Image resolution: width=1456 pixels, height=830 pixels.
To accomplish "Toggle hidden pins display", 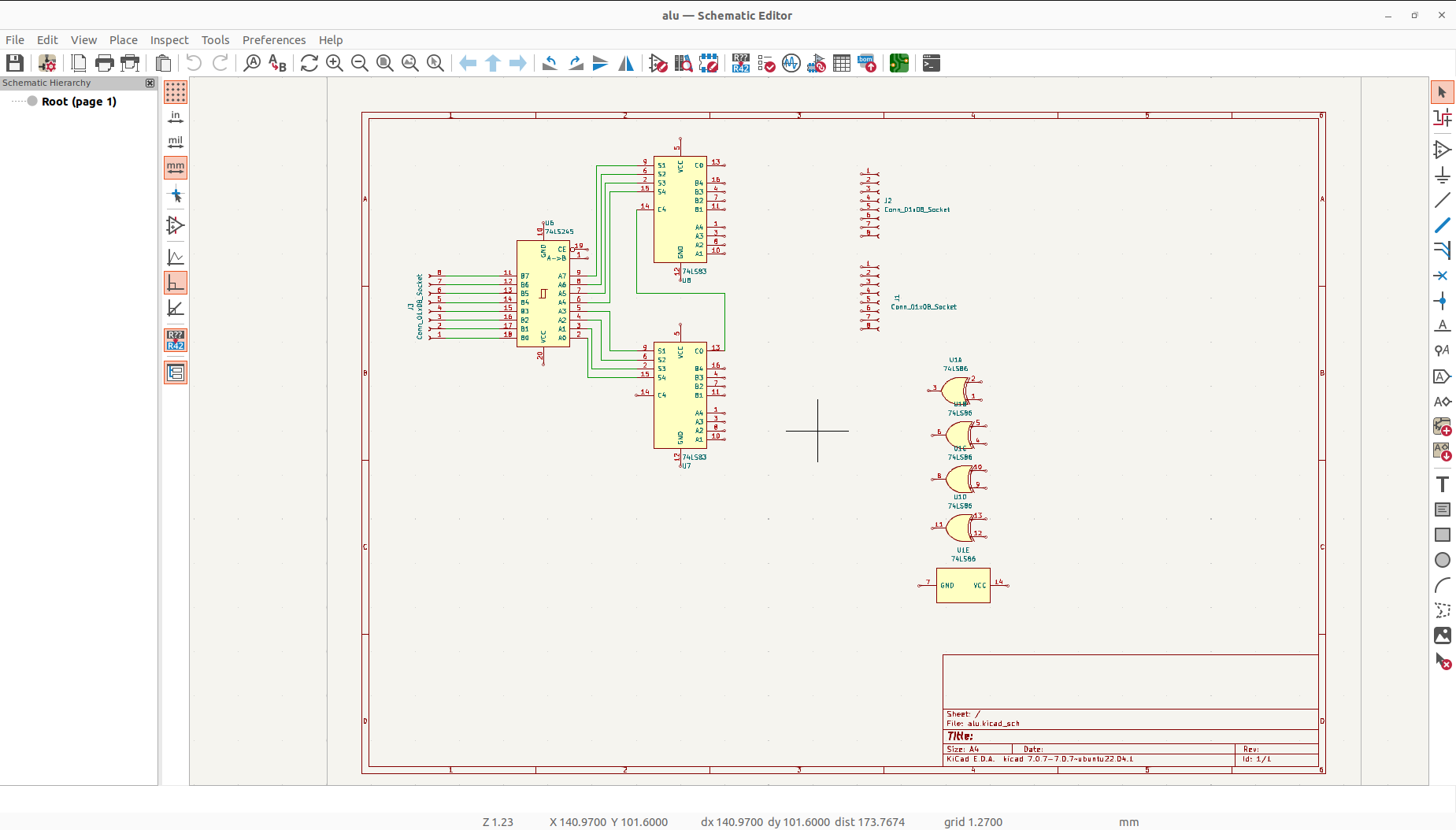I will coord(176,225).
